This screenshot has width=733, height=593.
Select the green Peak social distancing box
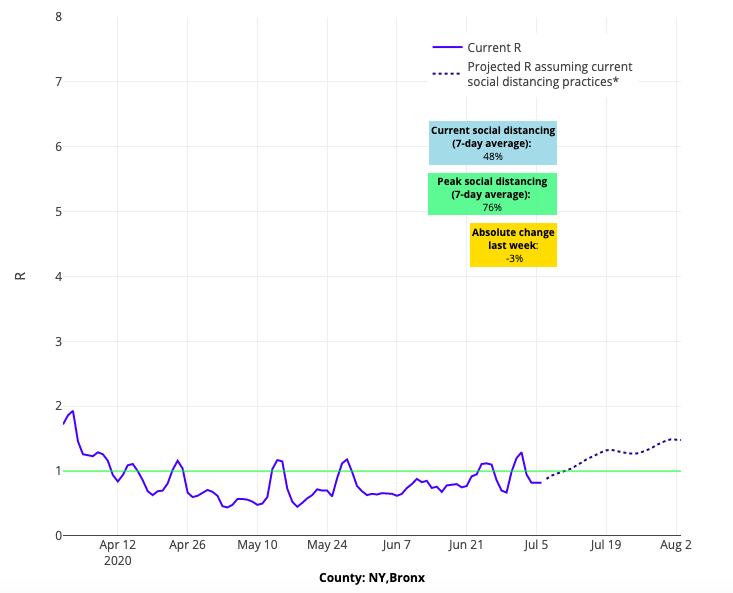click(x=492, y=194)
